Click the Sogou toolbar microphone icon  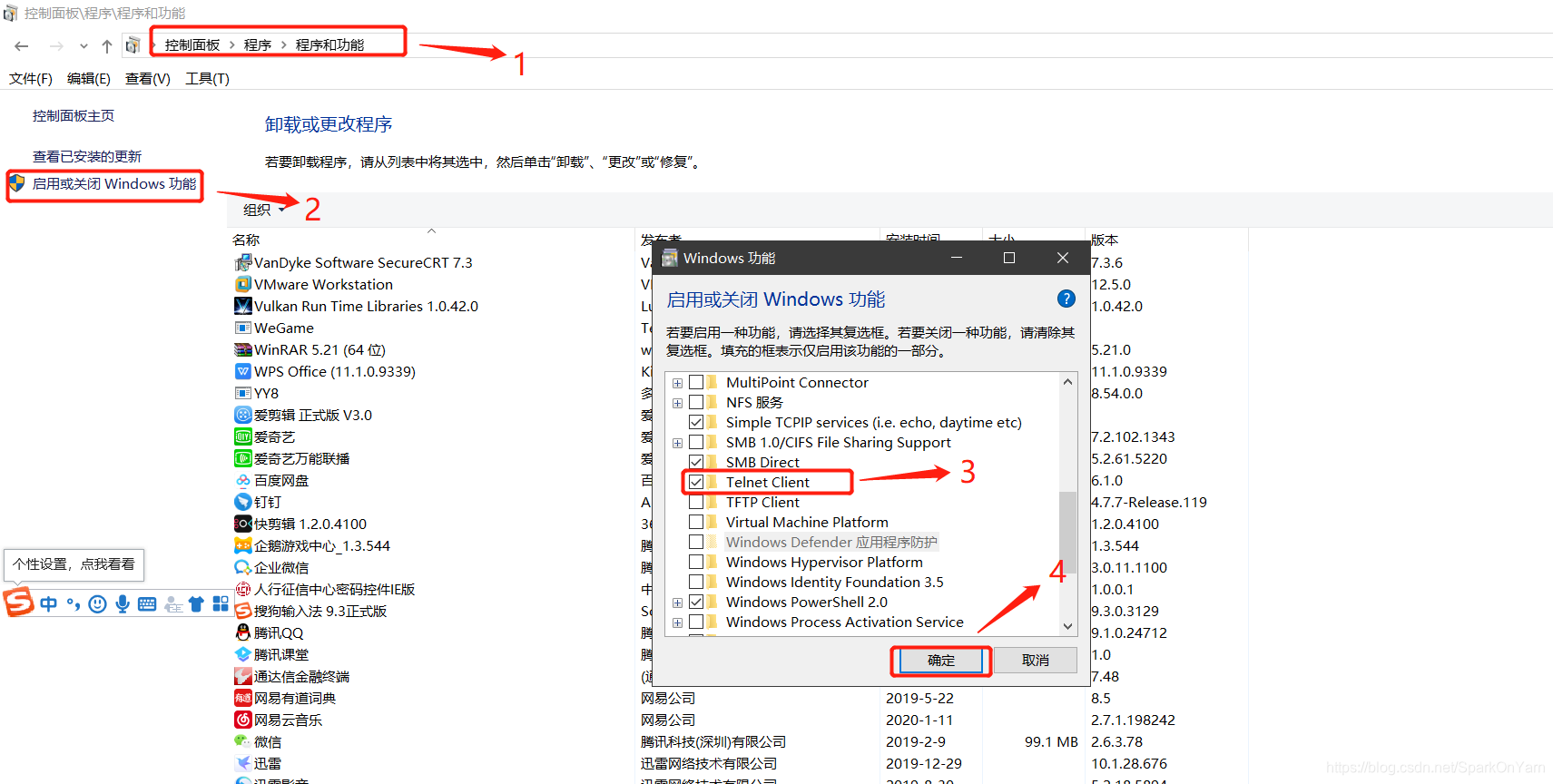pos(123,604)
